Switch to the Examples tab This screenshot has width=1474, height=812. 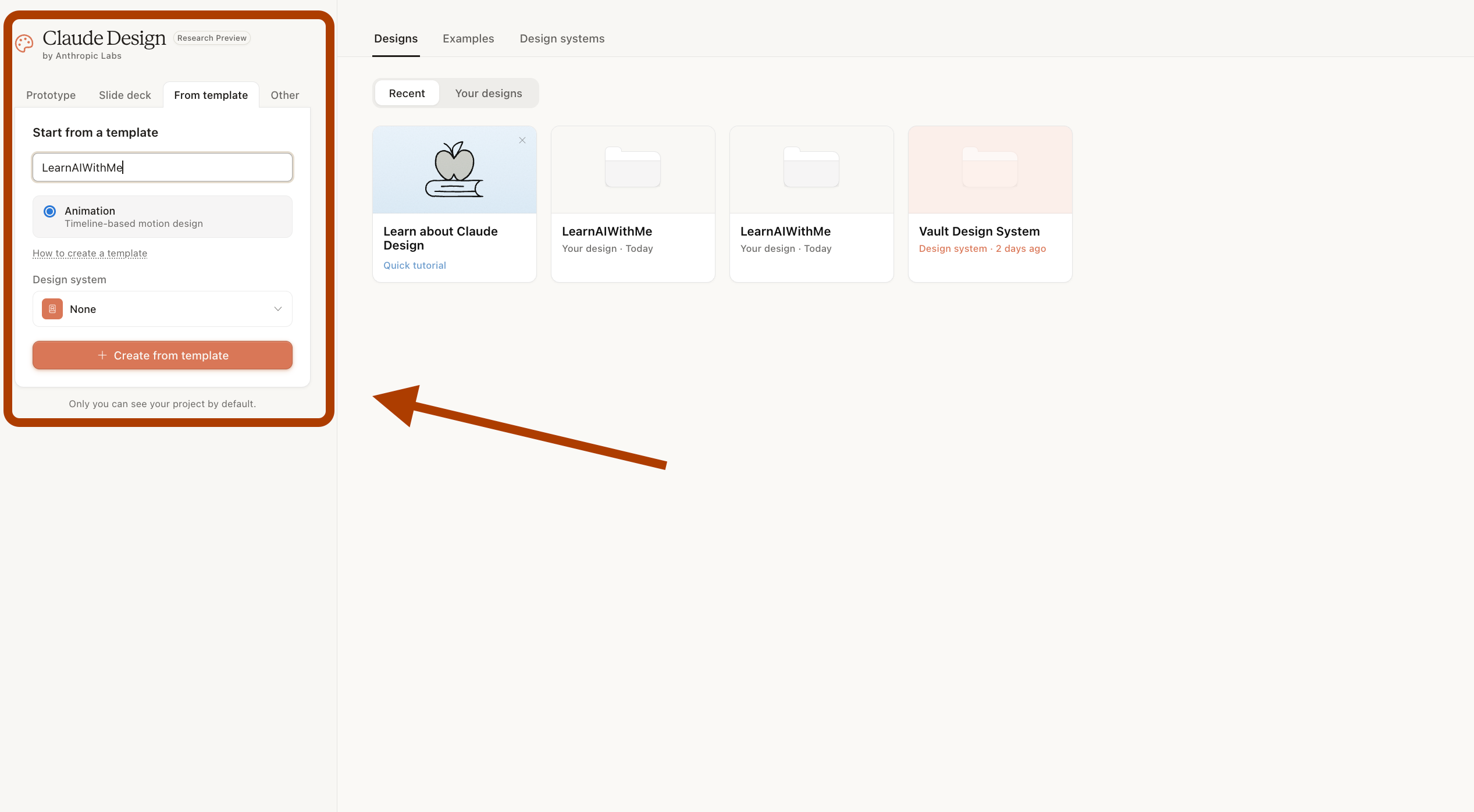(468, 38)
